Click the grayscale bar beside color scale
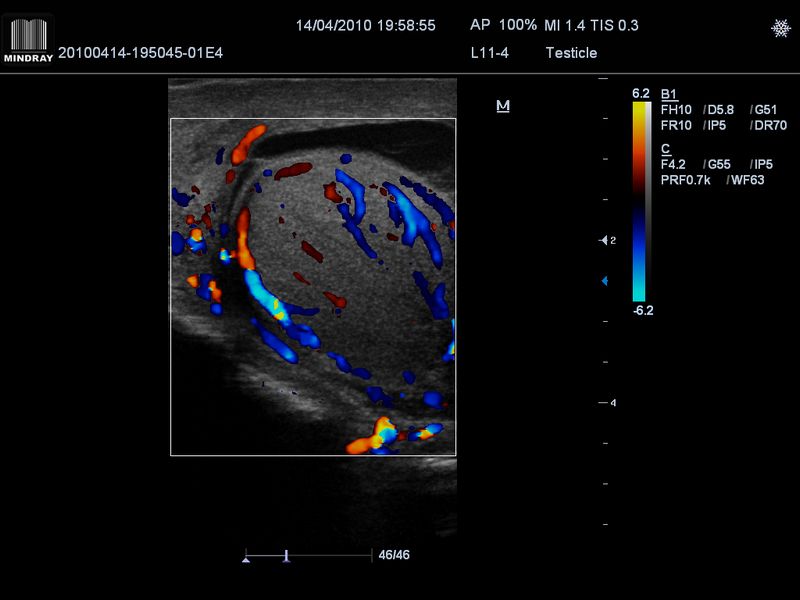800x600 pixels. pos(648,202)
